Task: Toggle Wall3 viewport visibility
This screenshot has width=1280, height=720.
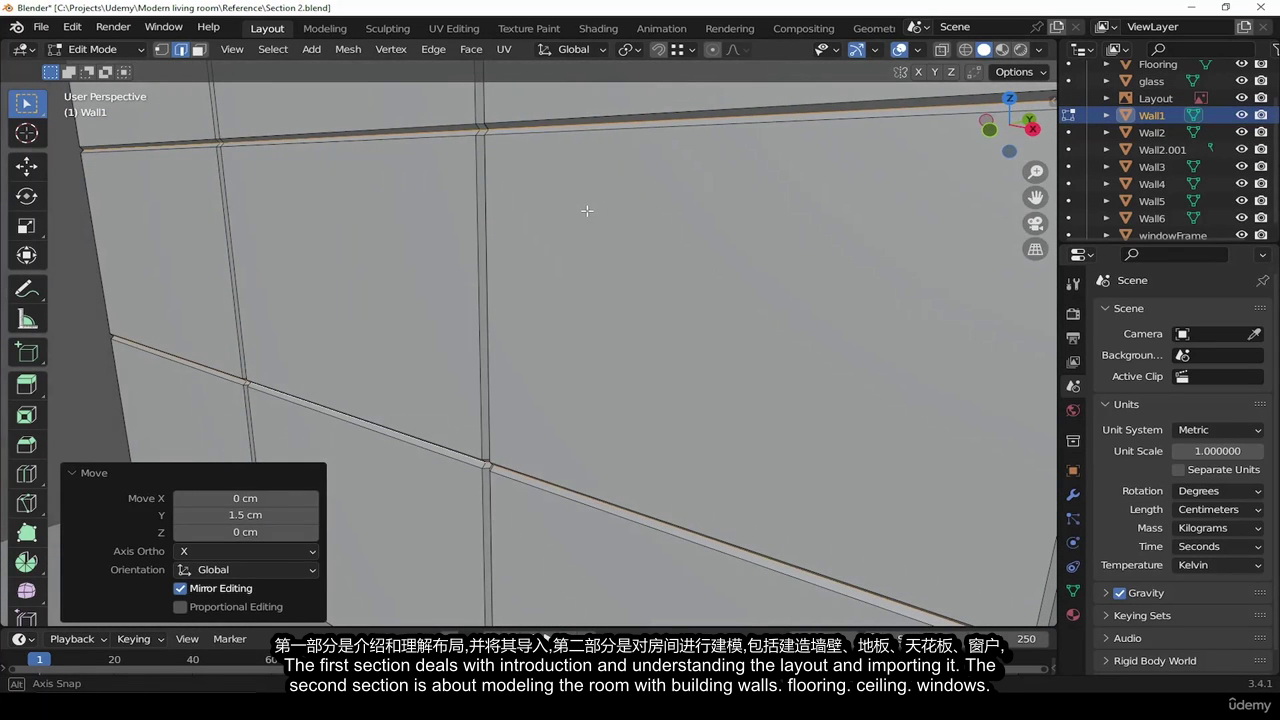Action: 1241,167
